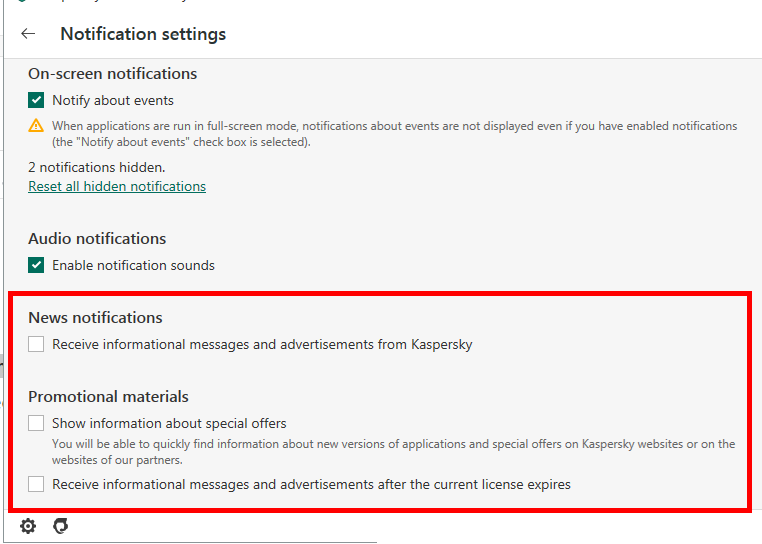Image resolution: width=762 pixels, height=544 pixels.
Task: Select the Promotional materials heading
Action: pyautogui.click(x=108, y=396)
